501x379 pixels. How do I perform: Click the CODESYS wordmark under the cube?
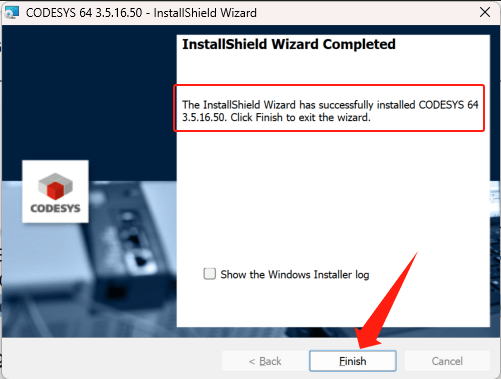point(55,208)
